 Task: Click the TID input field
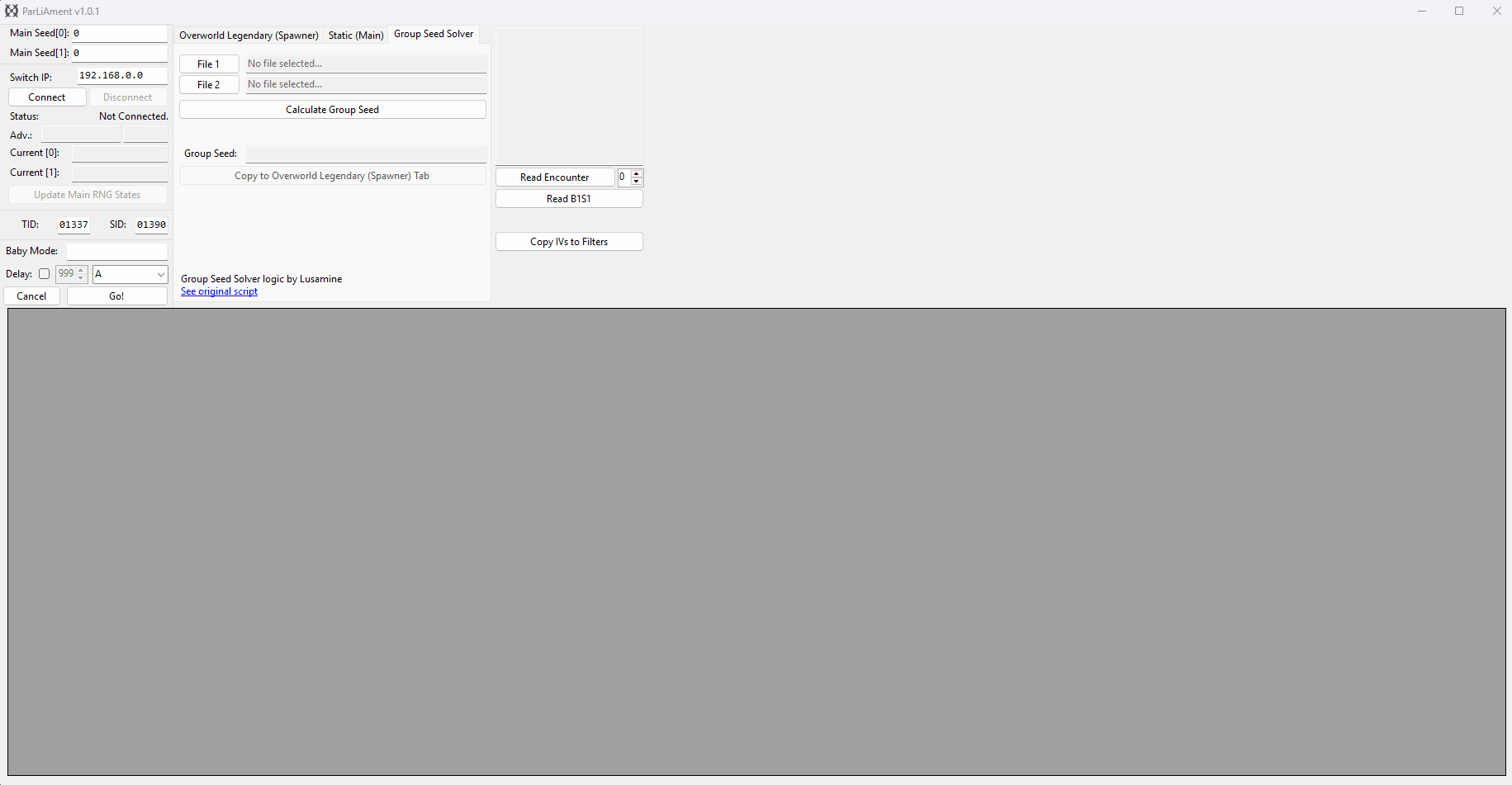point(73,225)
